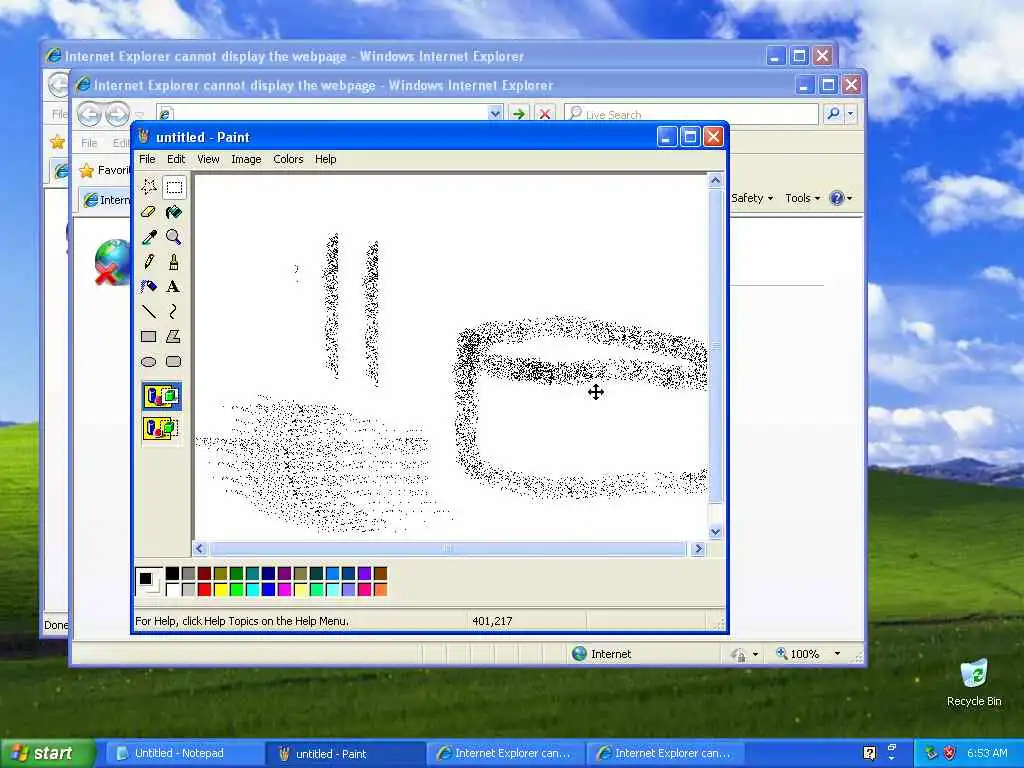Click the magnifier Search button in Internet Explorer
This screenshot has height=768, width=1024.
coord(833,114)
